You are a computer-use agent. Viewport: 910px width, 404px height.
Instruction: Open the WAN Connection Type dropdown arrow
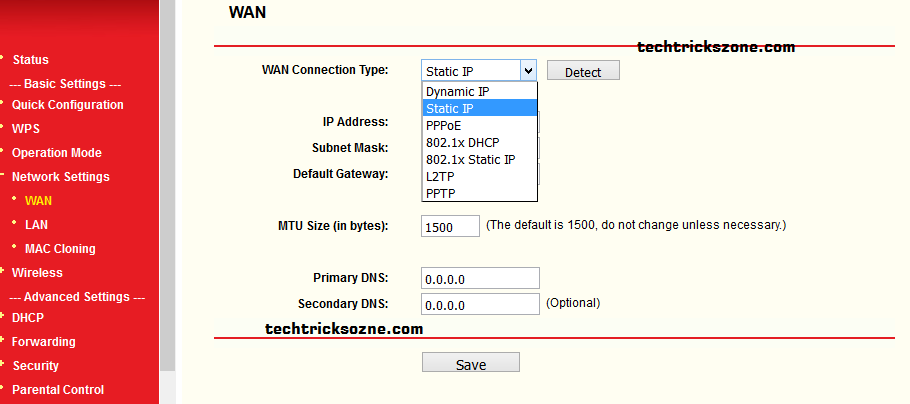[529, 71]
